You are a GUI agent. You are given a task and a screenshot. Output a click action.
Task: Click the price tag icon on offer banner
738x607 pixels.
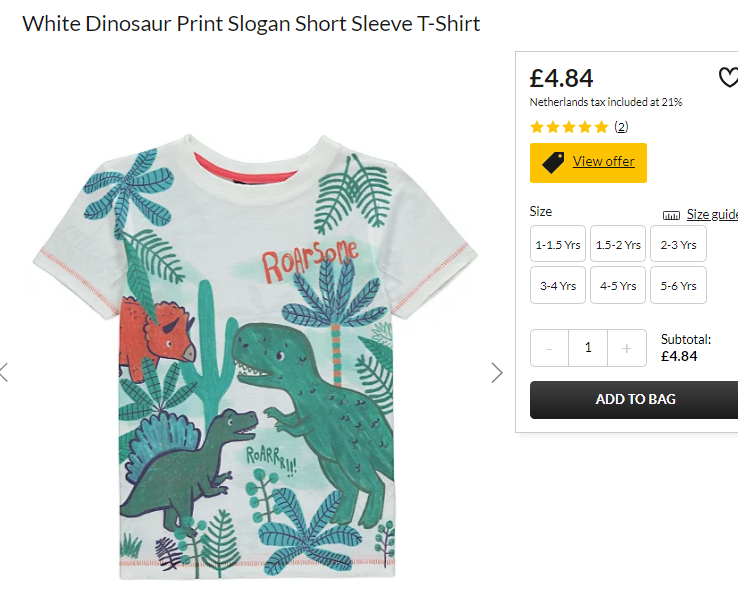click(553, 163)
